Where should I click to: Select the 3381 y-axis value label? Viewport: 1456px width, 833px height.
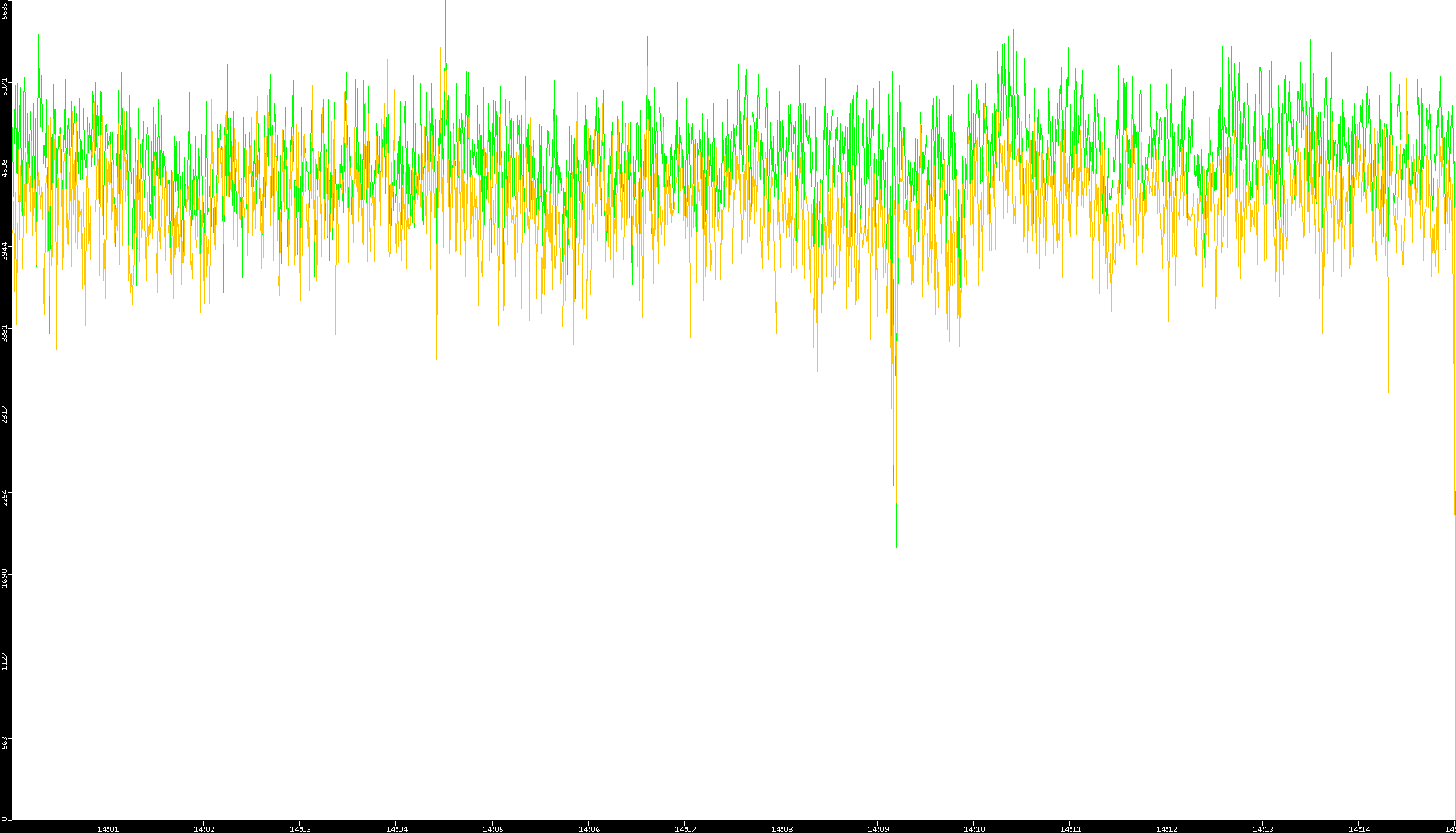point(6,333)
